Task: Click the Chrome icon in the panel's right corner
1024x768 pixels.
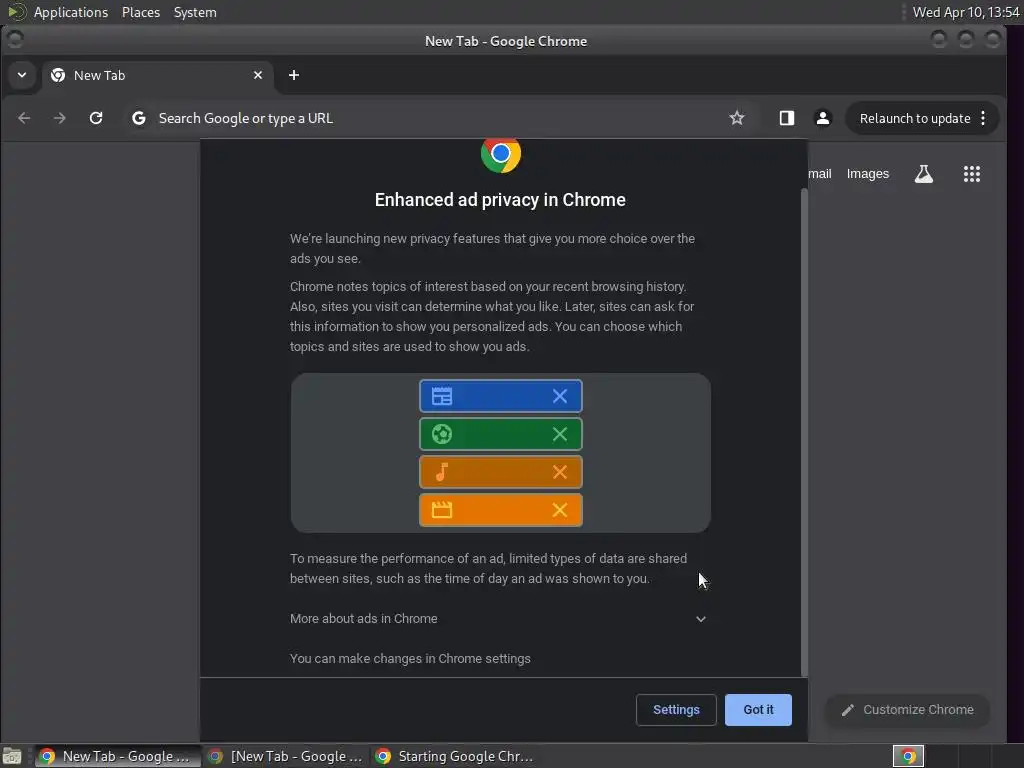Action: pyautogui.click(x=908, y=756)
